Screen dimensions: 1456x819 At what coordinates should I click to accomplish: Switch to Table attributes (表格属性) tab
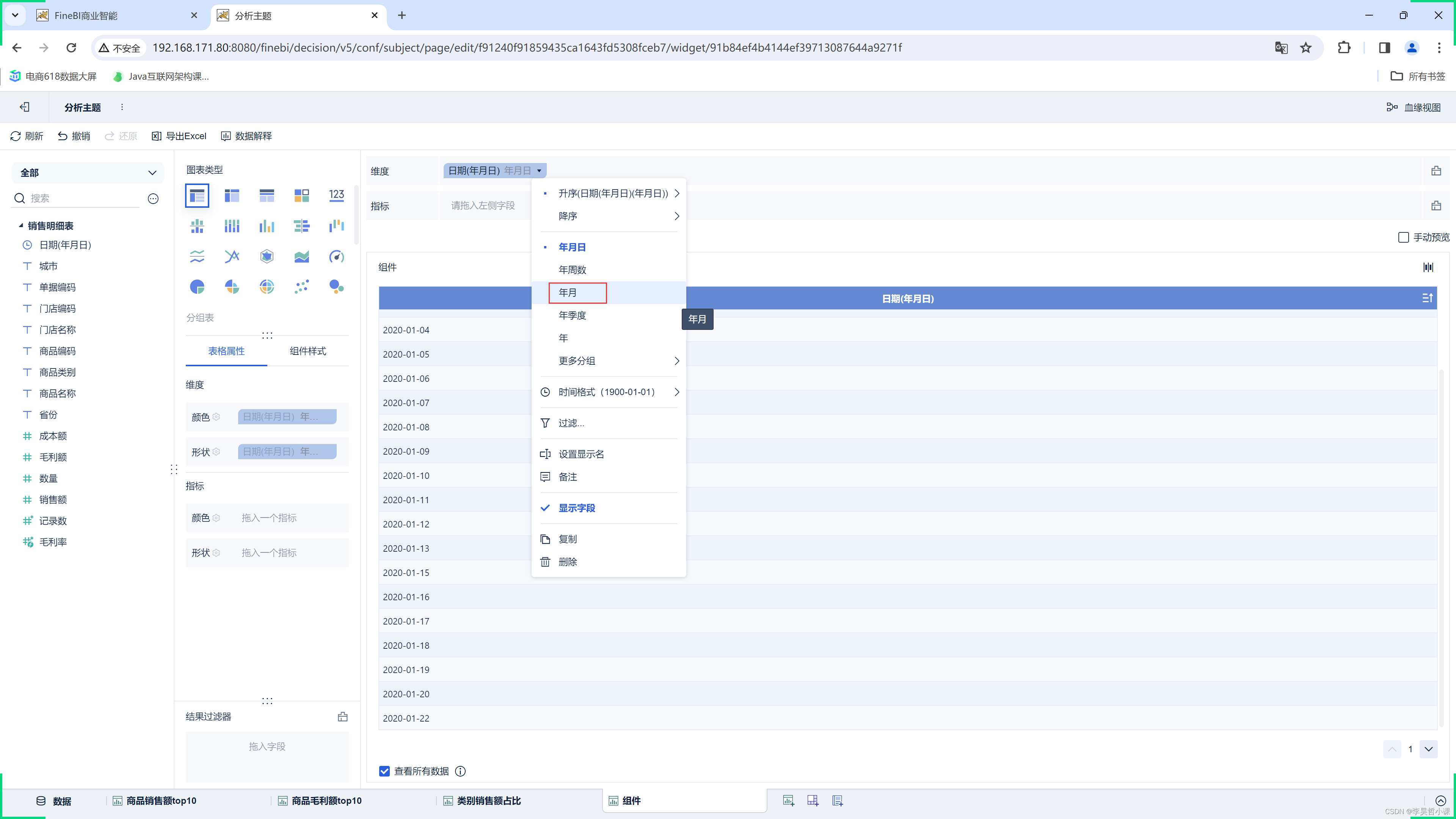(x=226, y=351)
